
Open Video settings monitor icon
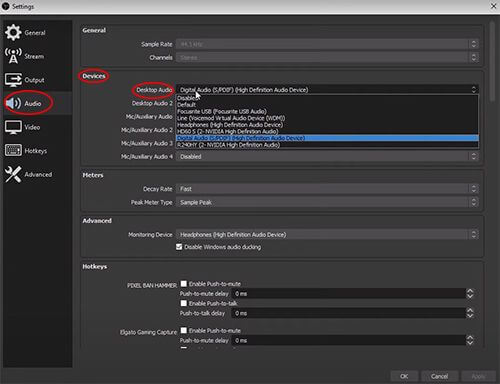(x=13, y=127)
